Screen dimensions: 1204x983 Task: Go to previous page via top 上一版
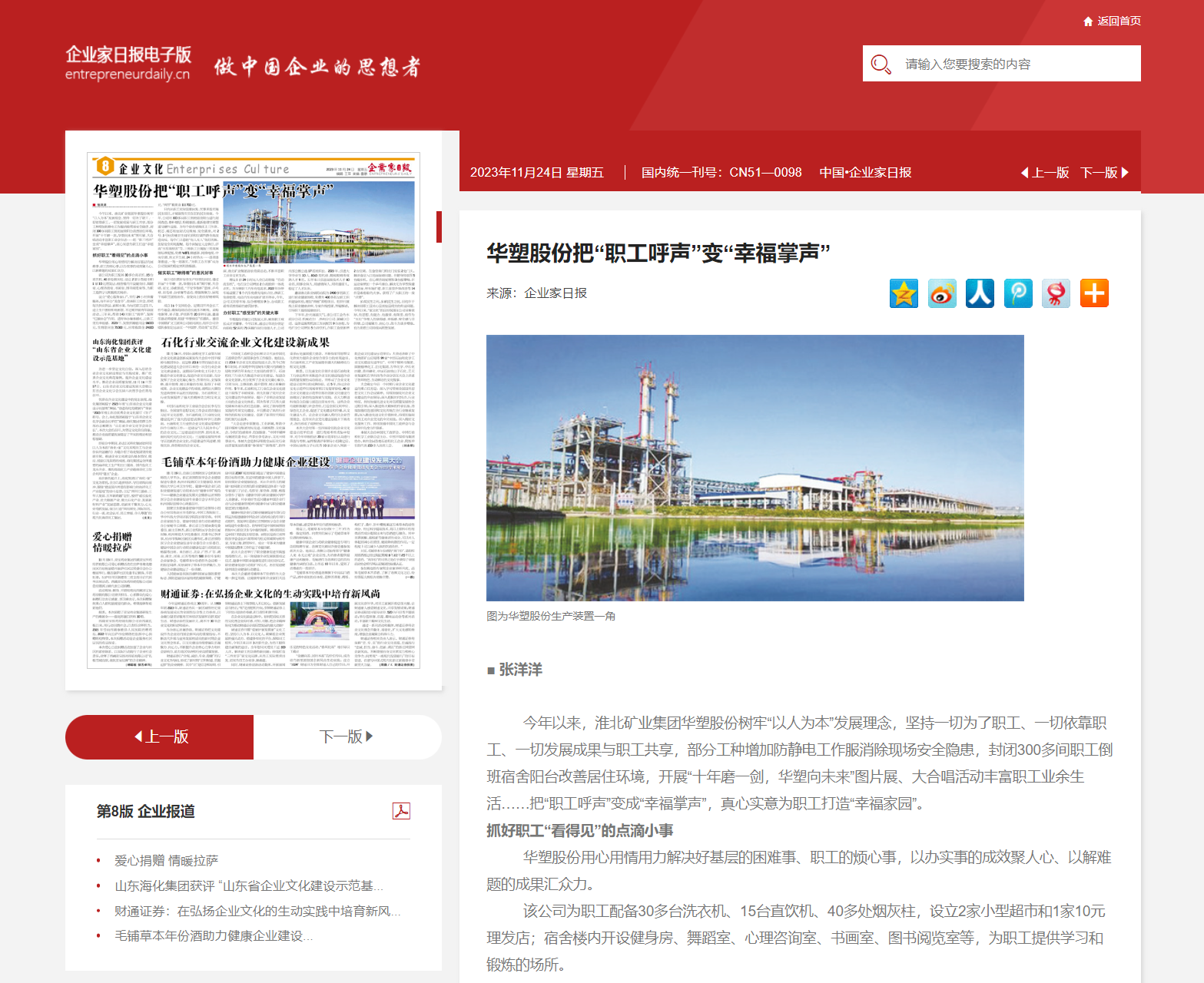tap(1045, 173)
